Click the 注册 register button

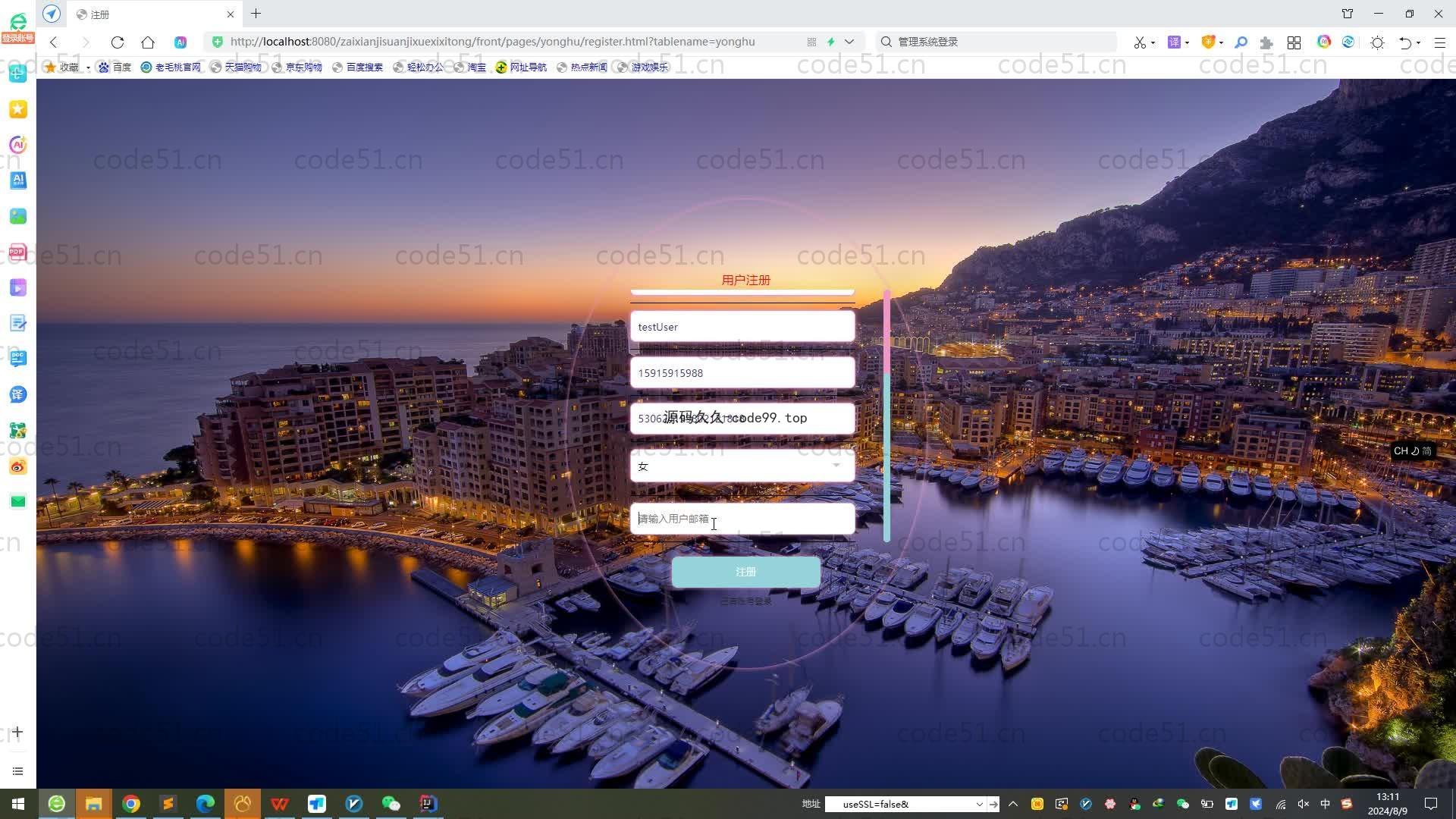pos(745,572)
